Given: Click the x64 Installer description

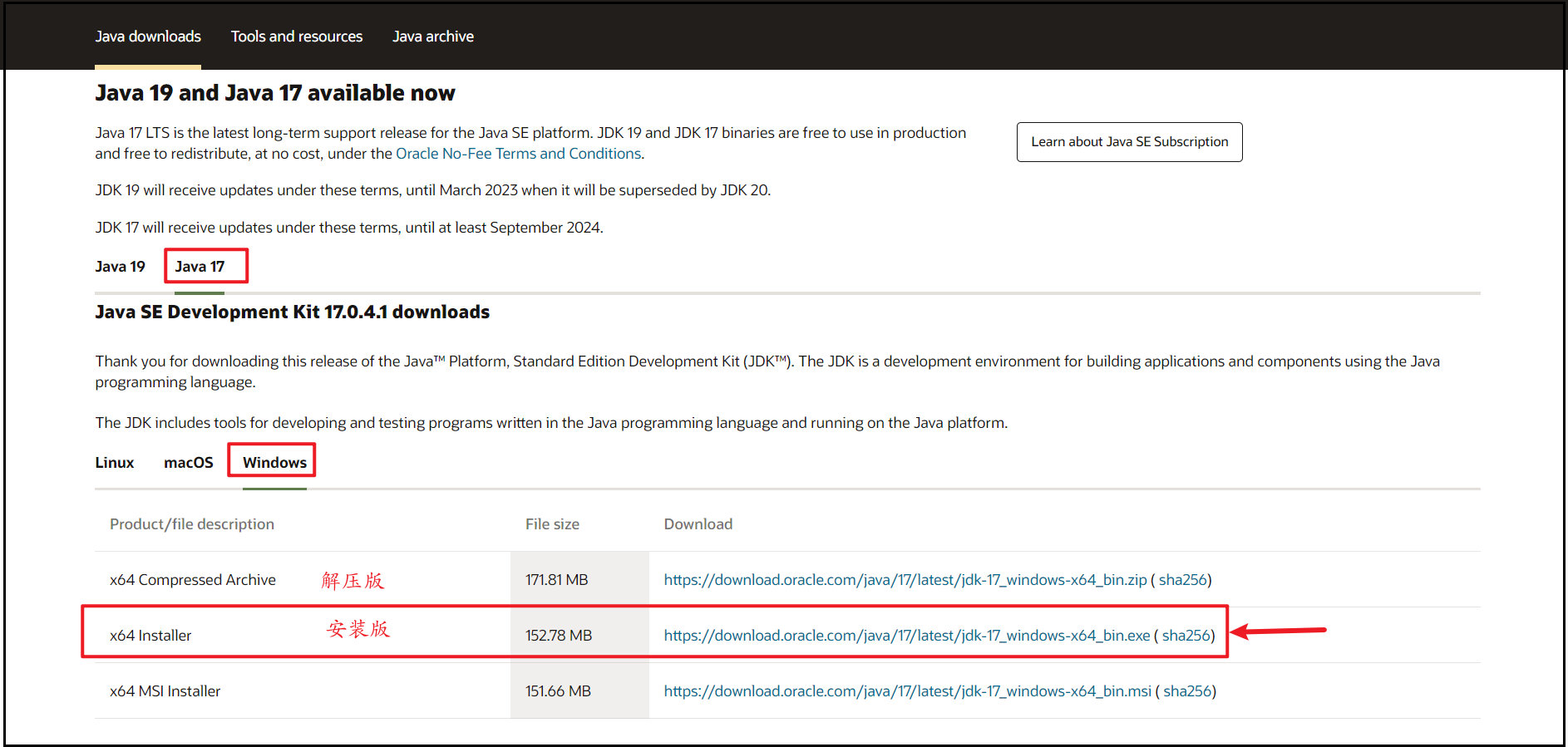Looking at the screenshot, I should pyautogui.click(x=150, y=636).
